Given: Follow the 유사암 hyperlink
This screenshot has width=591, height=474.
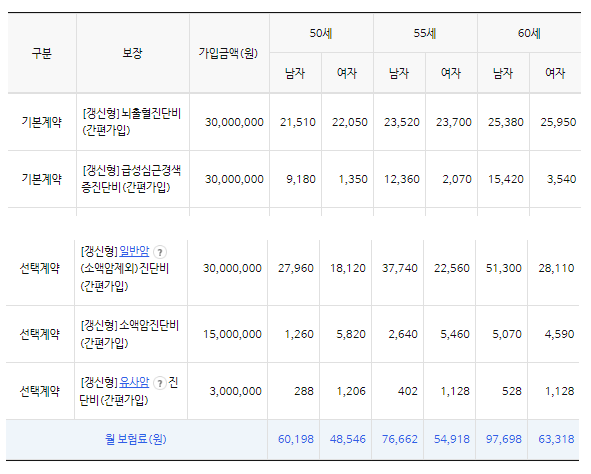Looking at the screenshot, I should tap(134, 383).
